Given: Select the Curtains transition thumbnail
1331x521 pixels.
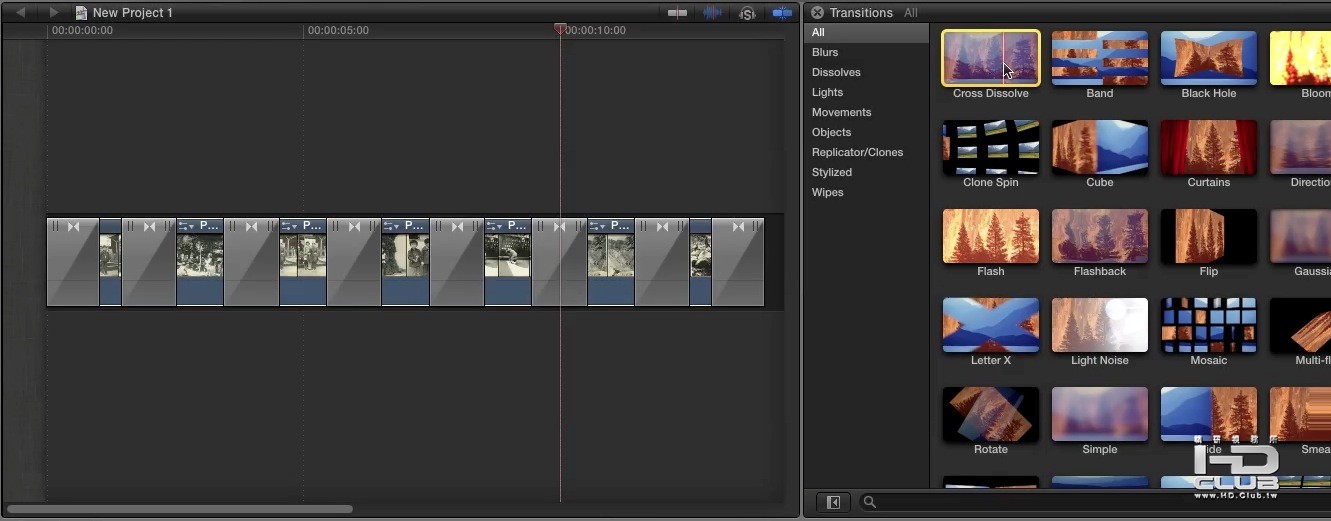Looking at the screenshot, I should coord(1209,147).
